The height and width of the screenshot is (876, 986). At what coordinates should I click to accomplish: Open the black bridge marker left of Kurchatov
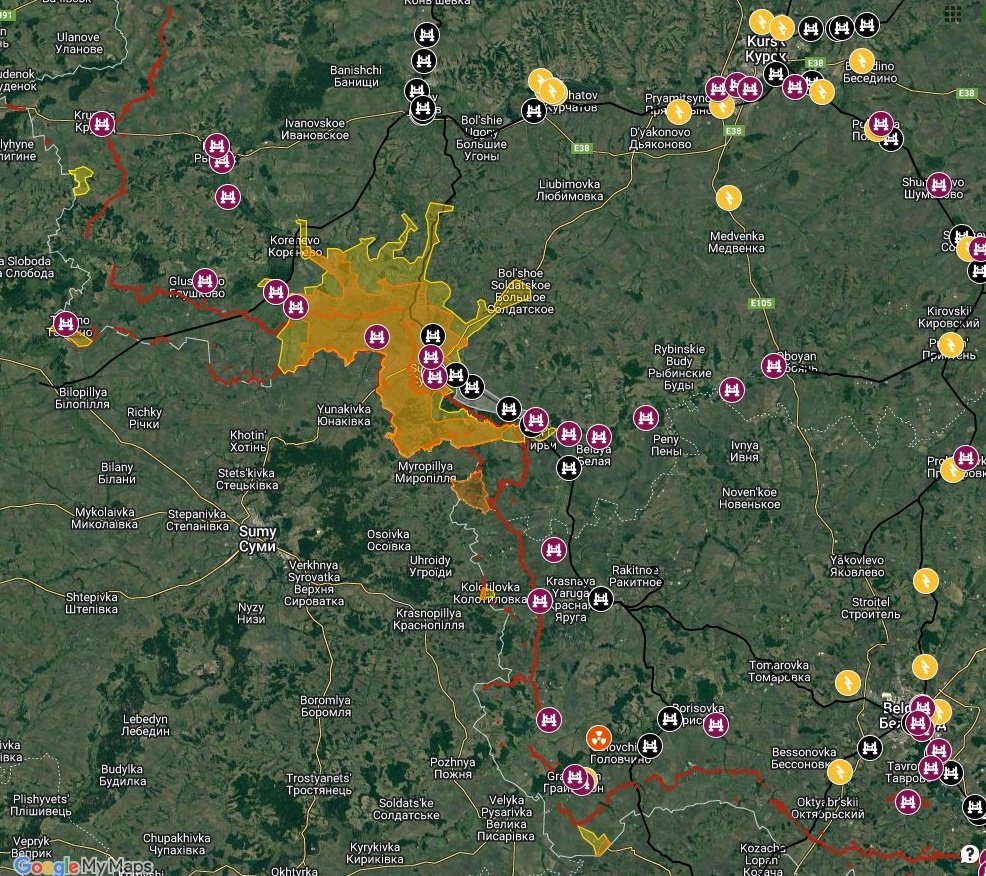534,111
